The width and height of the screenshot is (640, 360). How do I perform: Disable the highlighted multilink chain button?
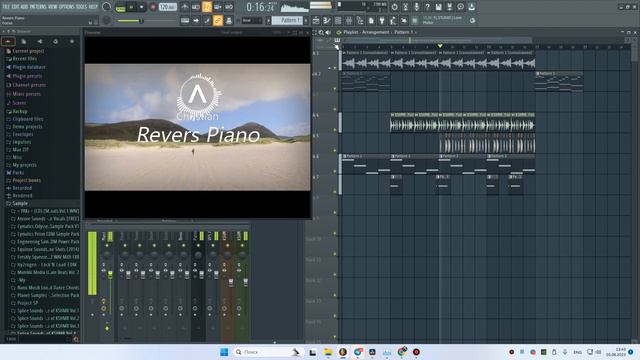(x=218, y=20)
